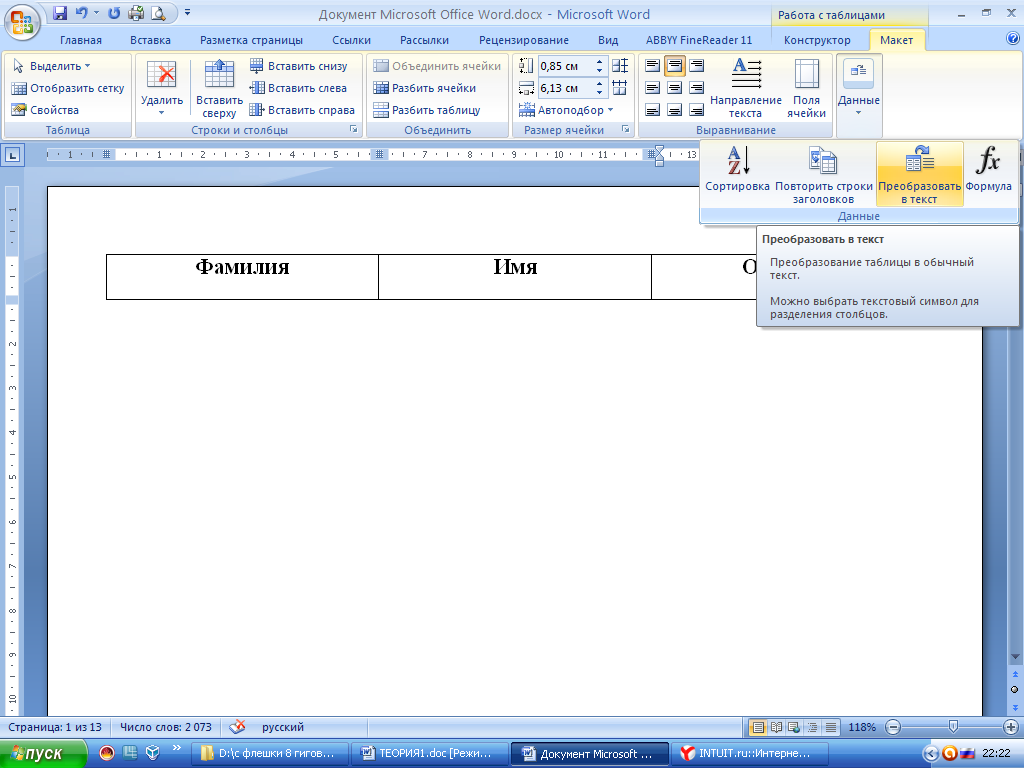1024x768 pixels.
Task: Click Число слов: 2 073 indicator
Action: coord(166,727)
